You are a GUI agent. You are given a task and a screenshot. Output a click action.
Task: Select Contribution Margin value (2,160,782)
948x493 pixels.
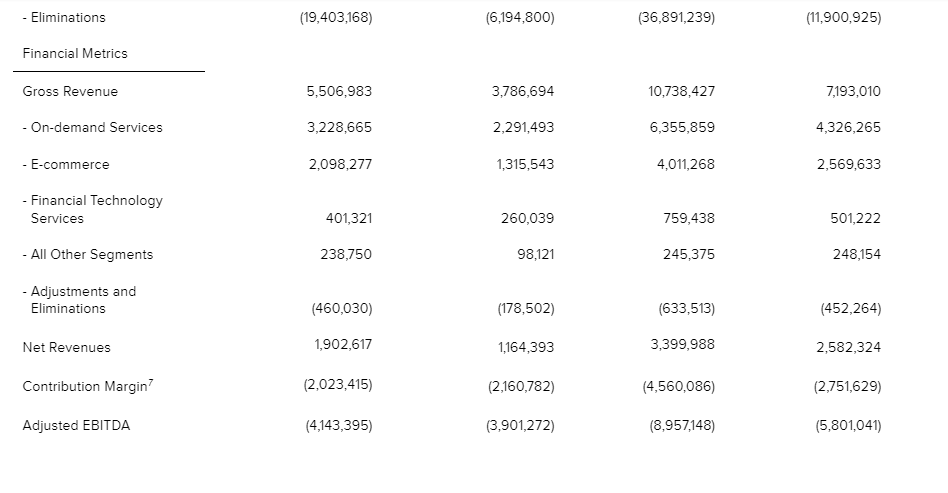[521, 387]
